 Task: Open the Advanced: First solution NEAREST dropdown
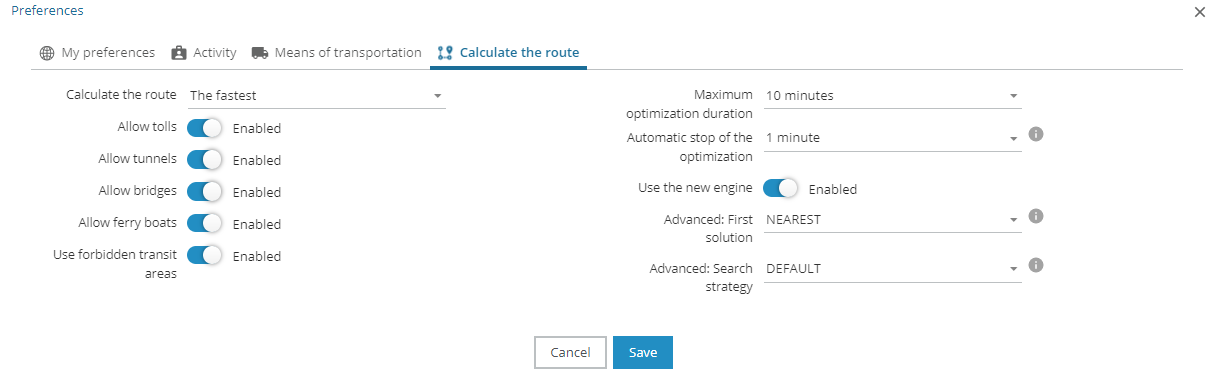tap(892, 220)
